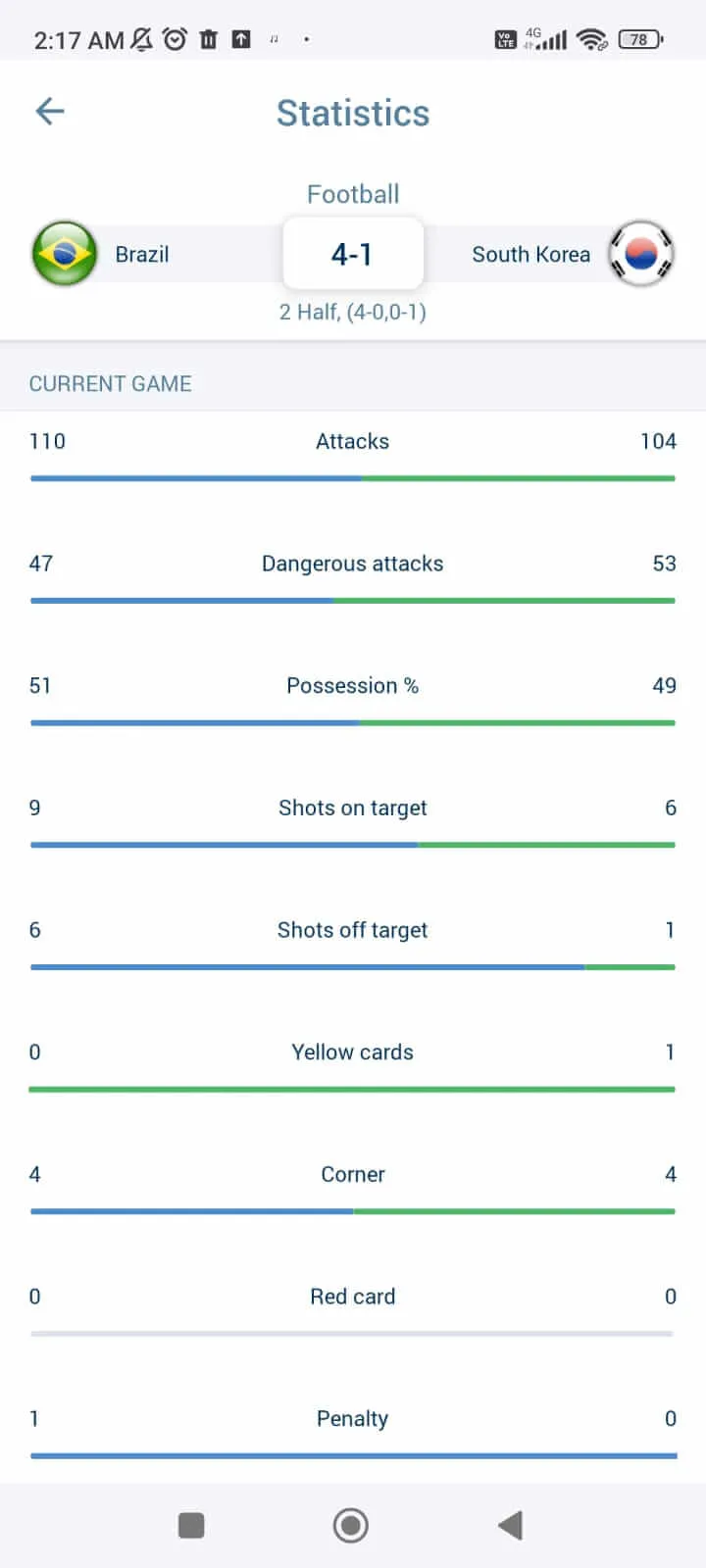
Task: Tap the Android recent apps square button
Action: 191,1525
